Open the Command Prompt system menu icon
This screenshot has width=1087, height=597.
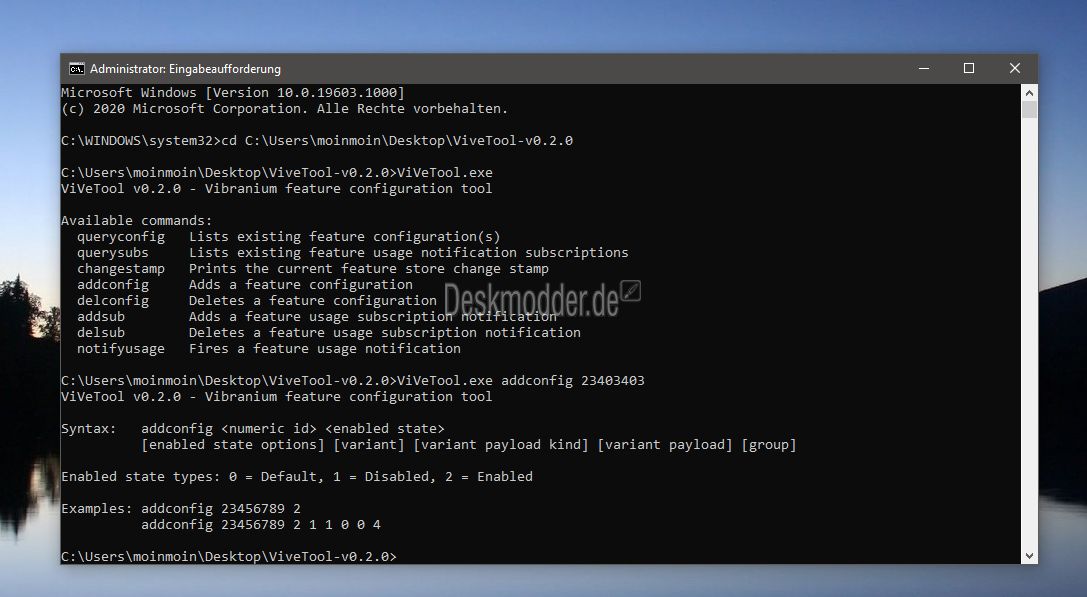(x=76, y=69)
